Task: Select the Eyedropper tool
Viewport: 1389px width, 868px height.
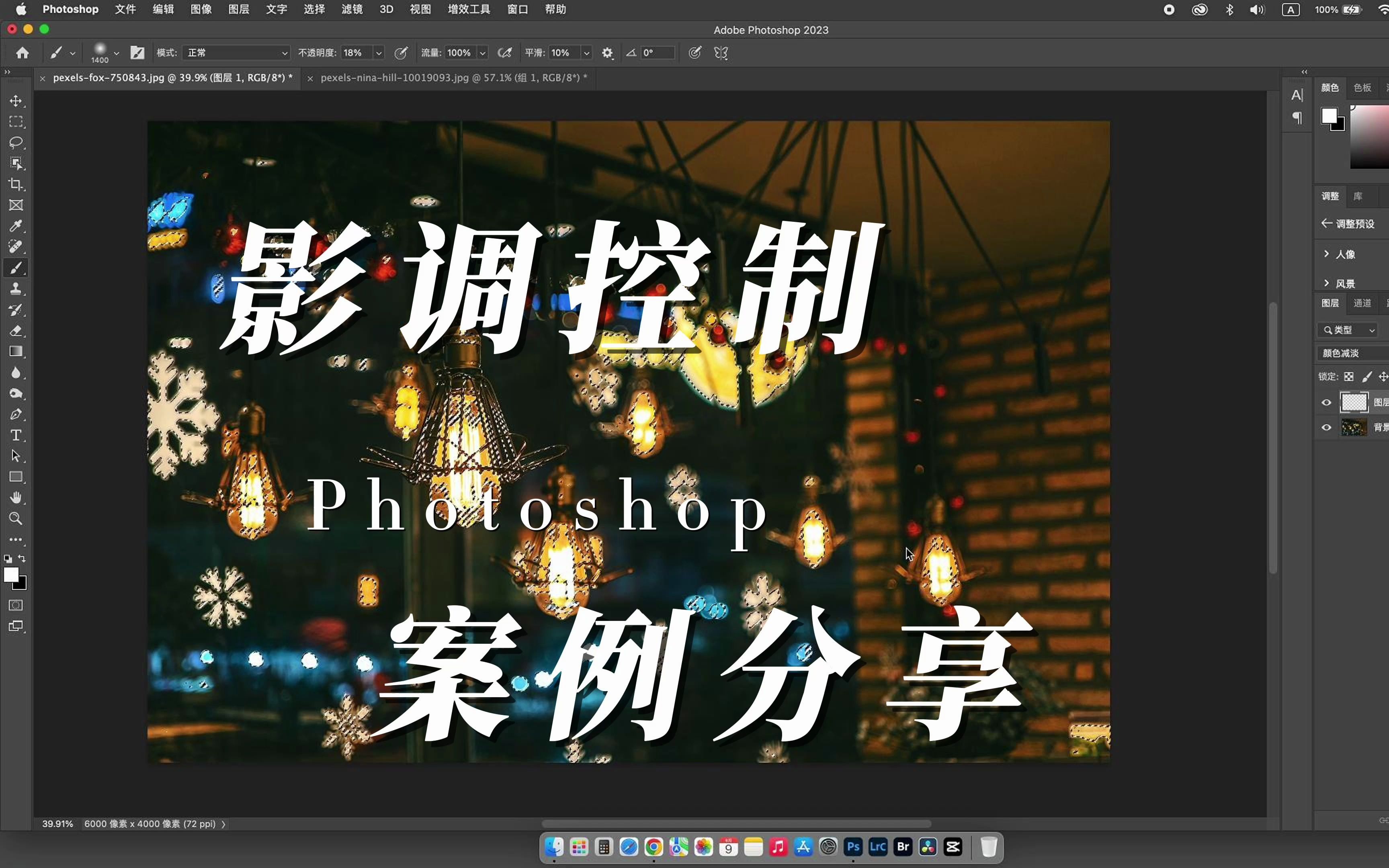Action: pyautogui.click(x=16, y=226)
